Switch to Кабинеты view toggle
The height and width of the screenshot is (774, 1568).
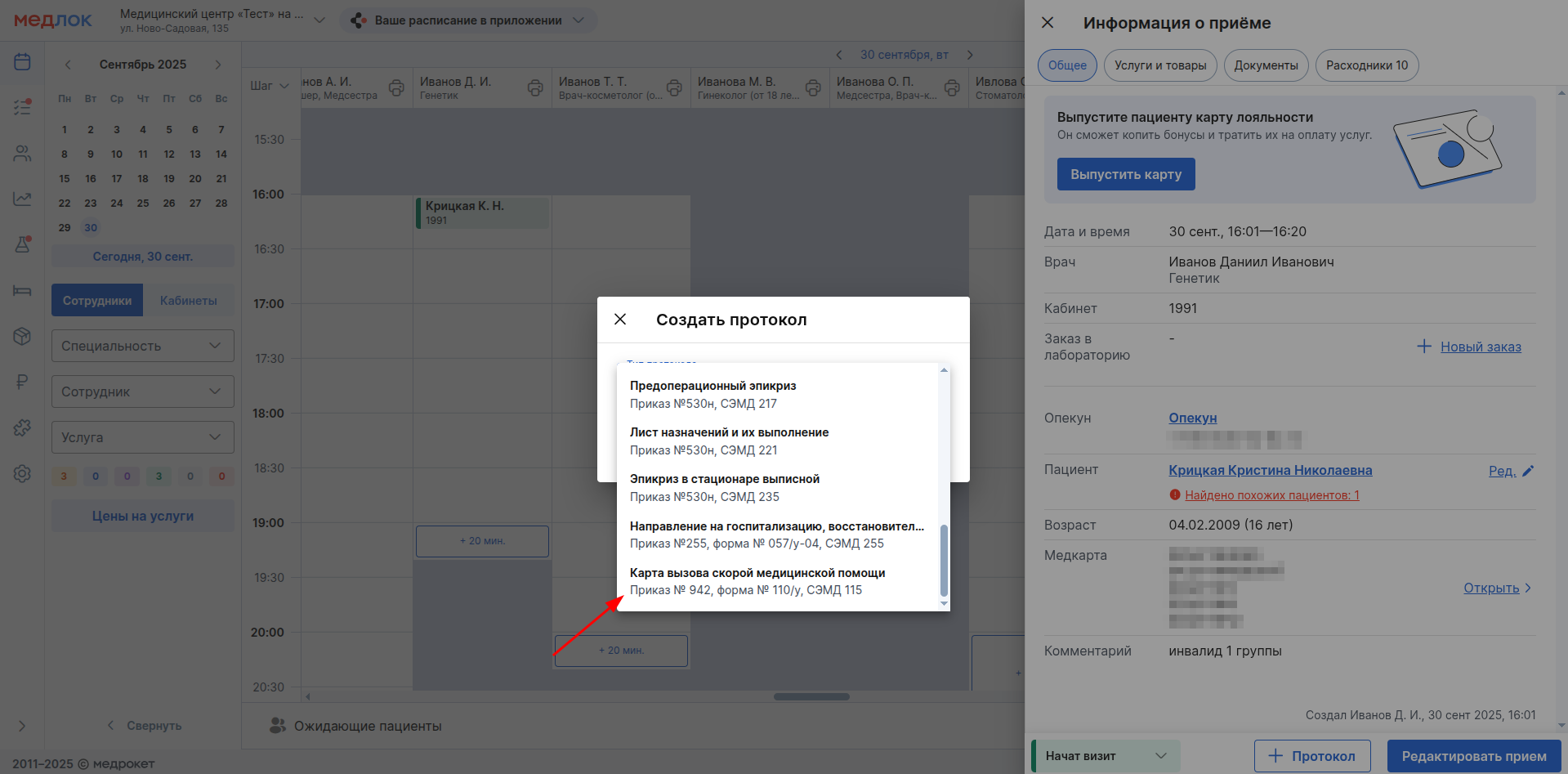[x=189, y=301]
